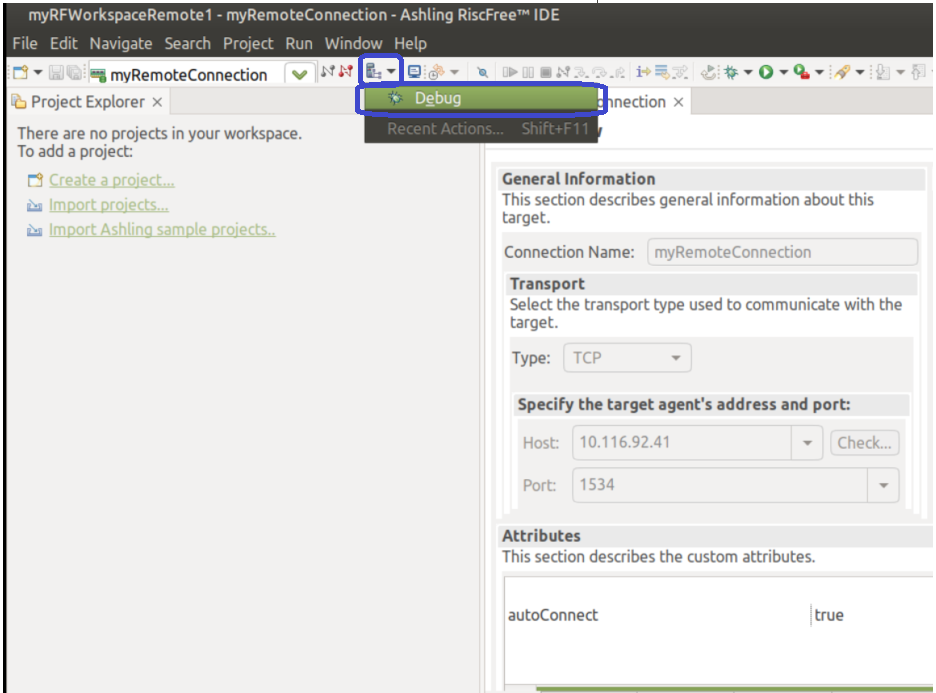Screen dimensions: 936x693
Task: Expand the remote actions dropdown arrow
Action: coord(391,72)
